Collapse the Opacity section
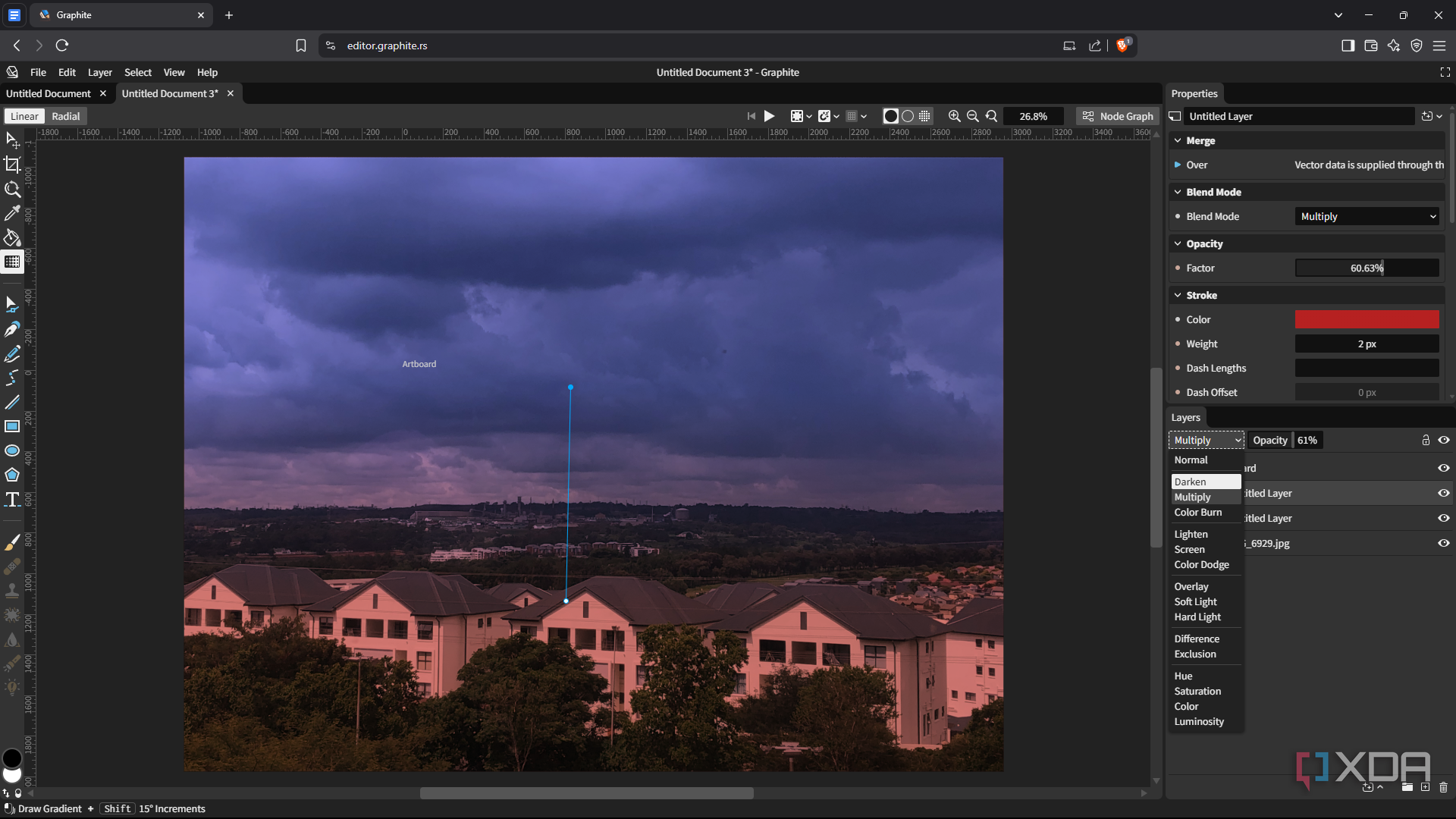1456x819 pixels. [1177, 243]
